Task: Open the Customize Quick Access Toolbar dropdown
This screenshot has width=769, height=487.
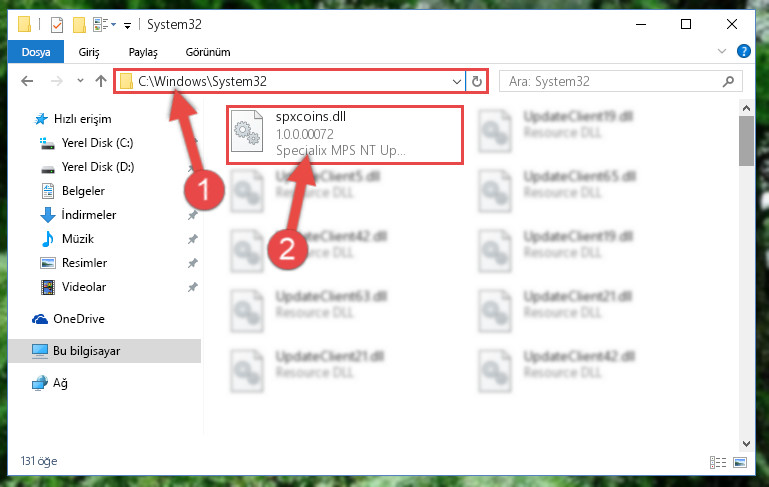Action: (128, 26)
